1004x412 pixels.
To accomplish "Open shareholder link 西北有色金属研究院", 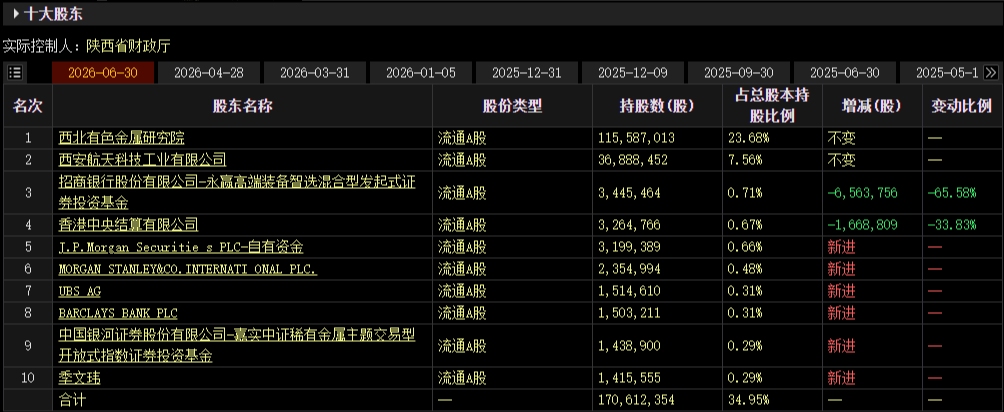I will click(x=121, y=138).
